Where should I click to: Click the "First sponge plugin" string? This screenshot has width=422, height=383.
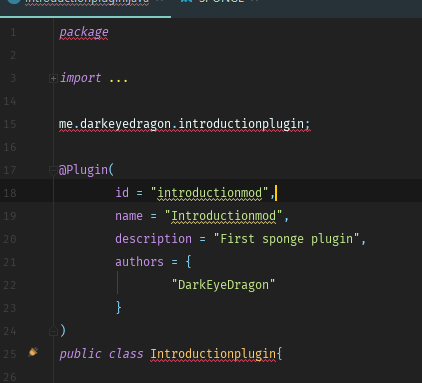click(x=287, y=239)
